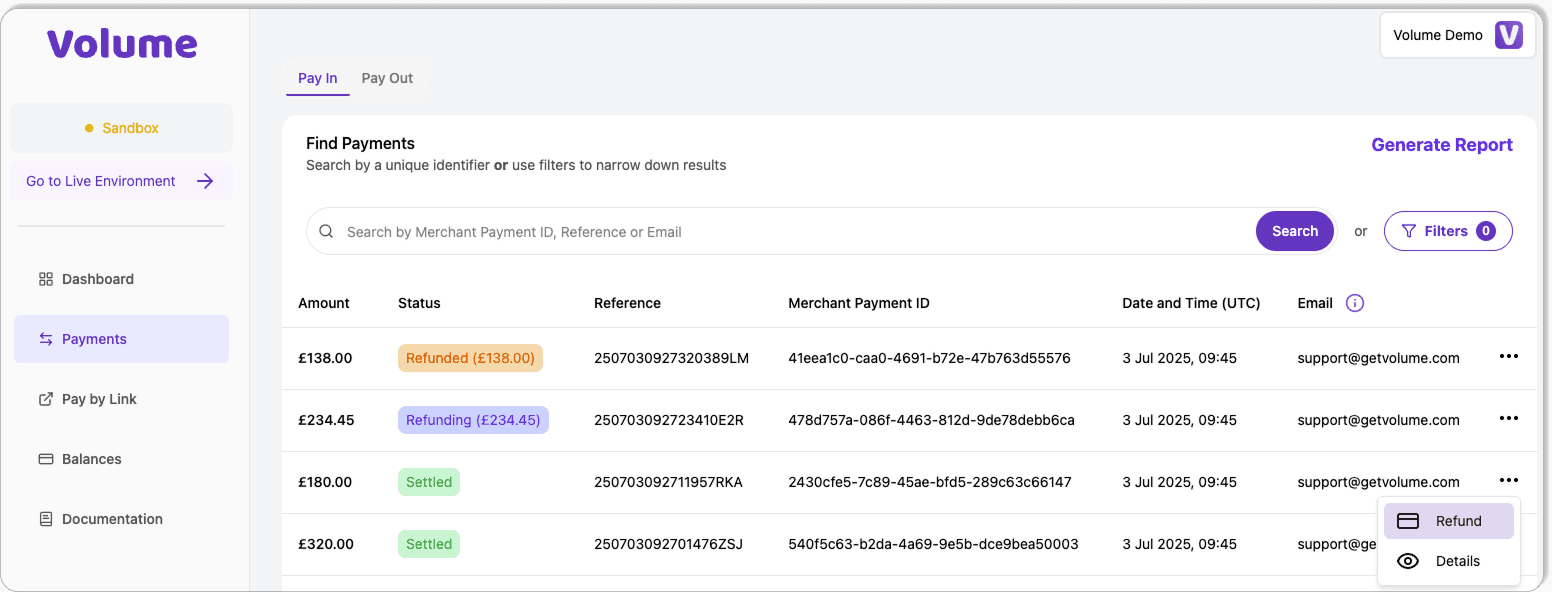Screen dimensions: 1552x592
Task: Click three-dots menu for £180.00 payment
Action: (1509, 481)
